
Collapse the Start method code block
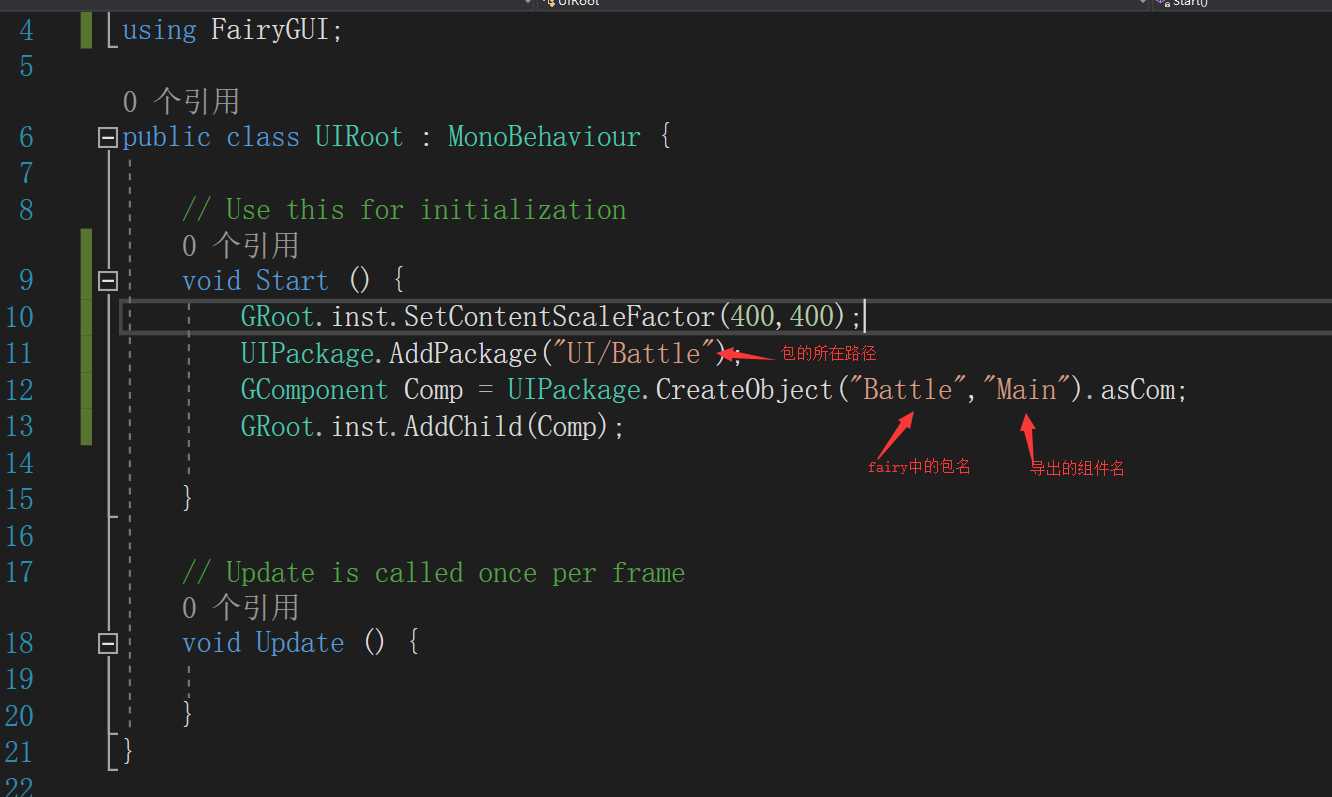coord(107,281)
